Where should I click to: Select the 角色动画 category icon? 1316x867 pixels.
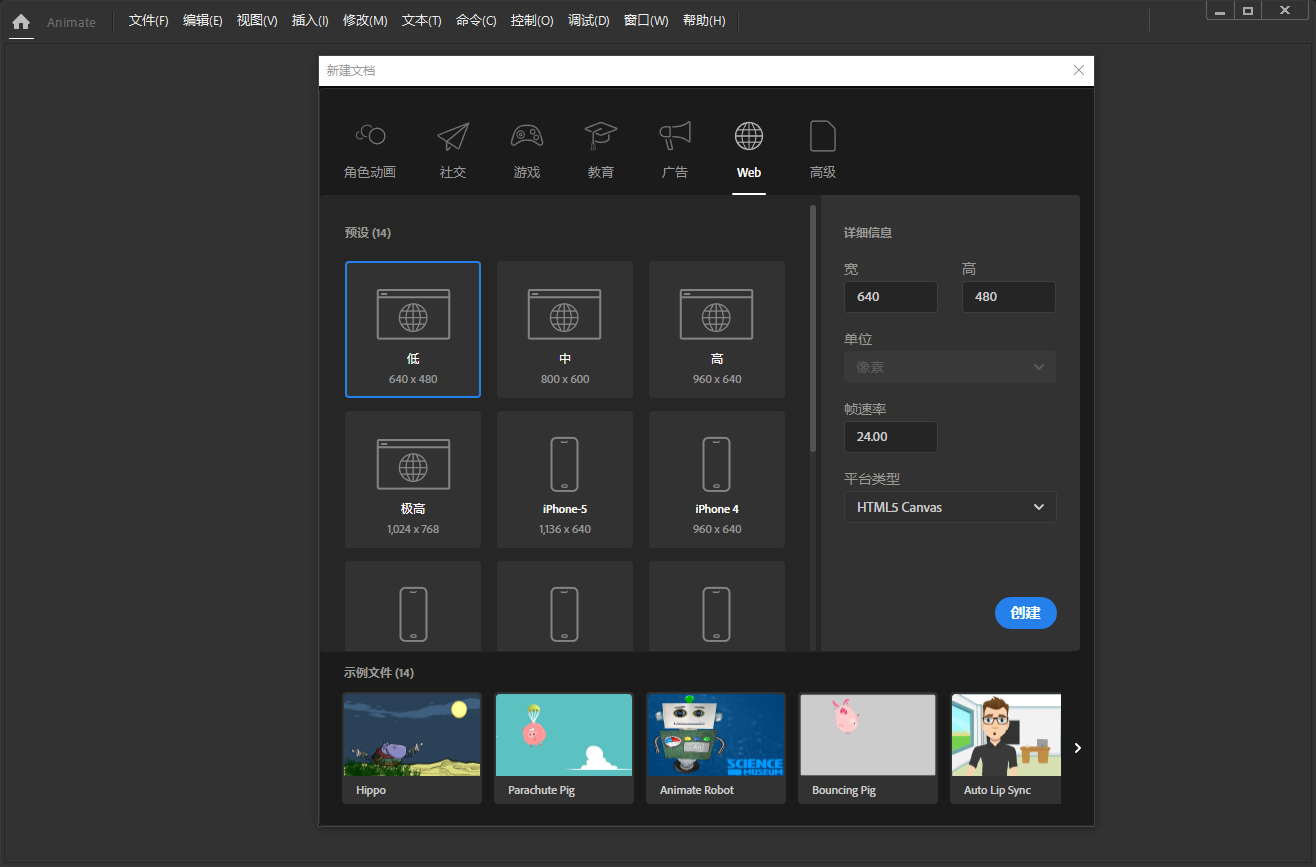(x=370, y=134)
